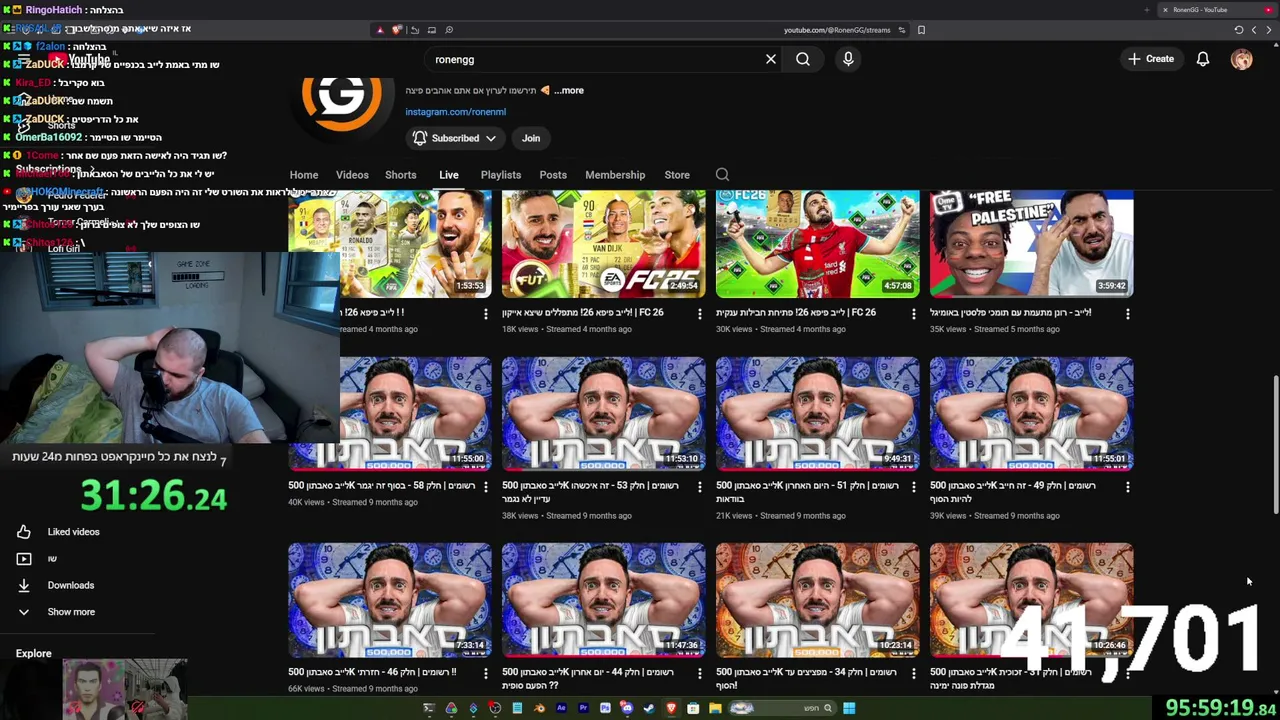Open Steam from the taskbar
This screenshot has height=720, width=1280.
click(x=649, y=708)
